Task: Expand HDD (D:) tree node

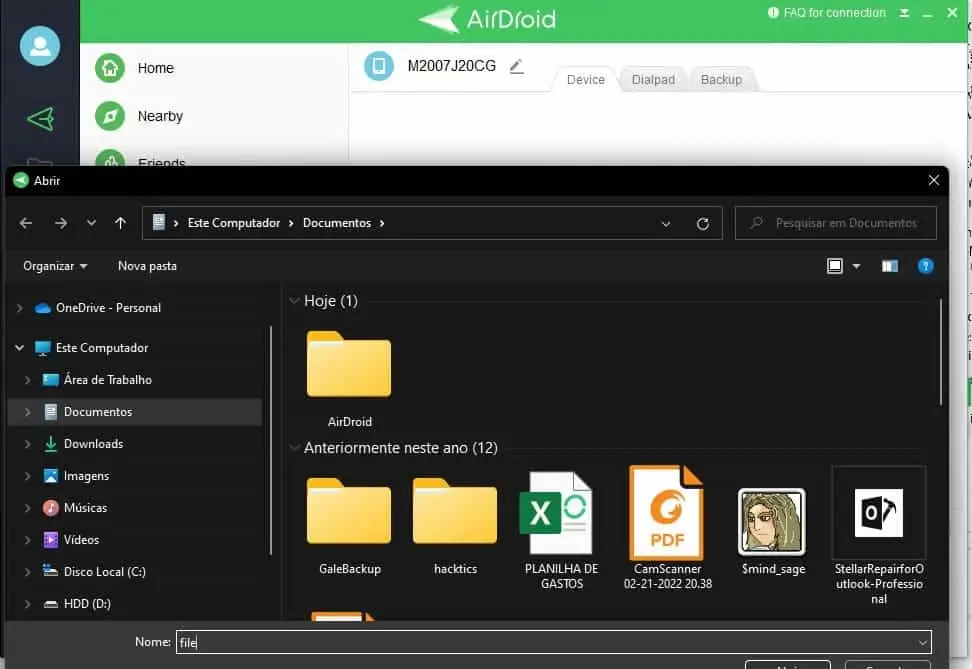Action: pos(27,603)
